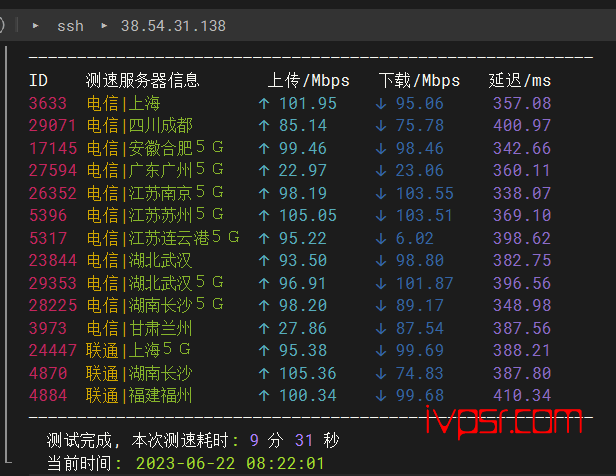
Task: Click the ssh breadcrumb segment
Action: coord(70,26)
